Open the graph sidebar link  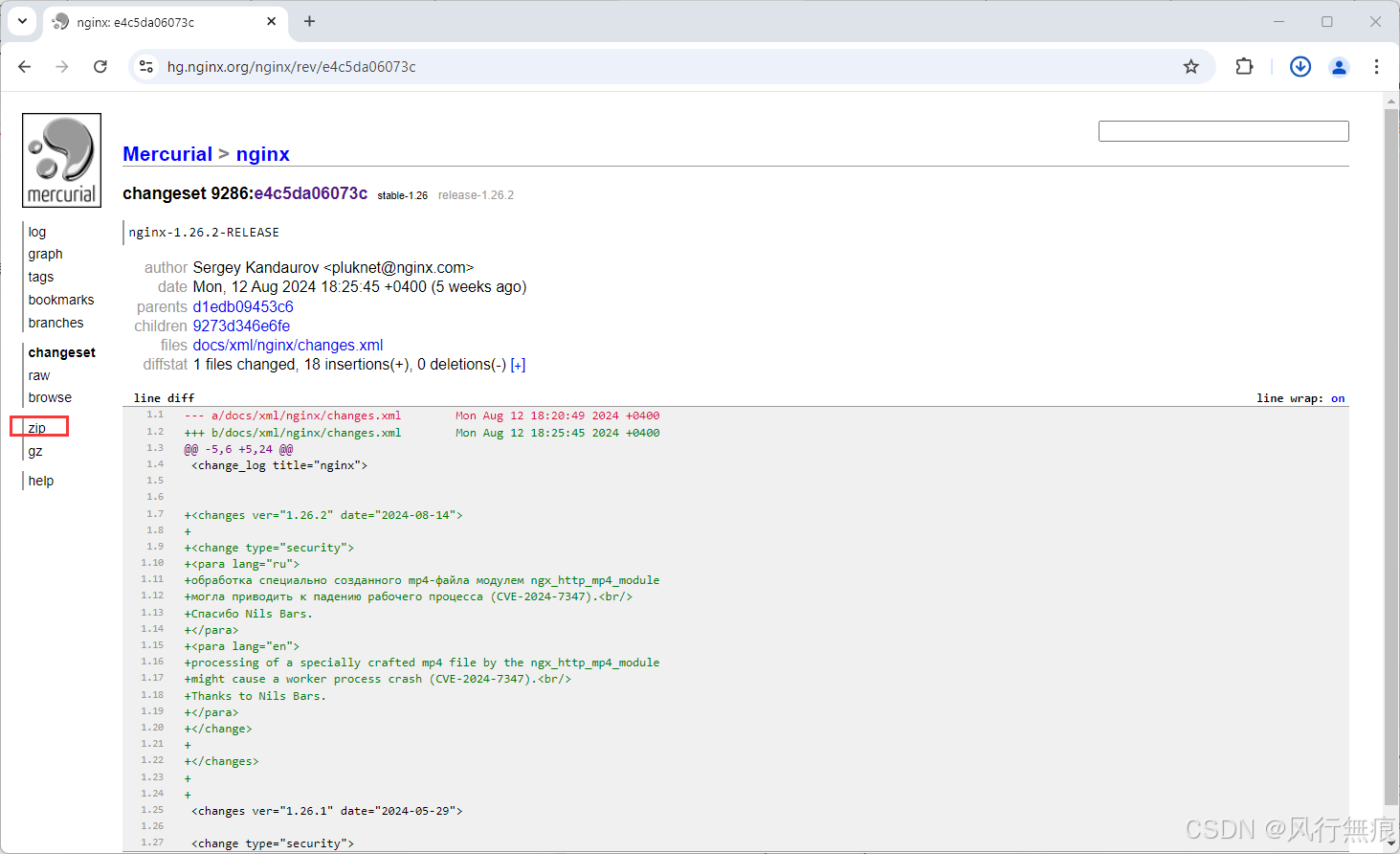(45, 254)
